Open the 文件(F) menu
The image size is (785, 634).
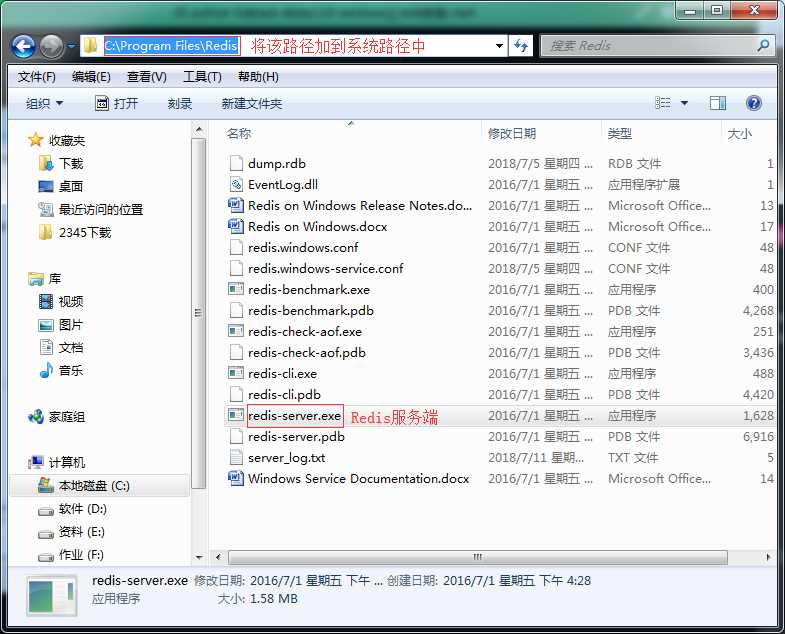pos(37,77)
